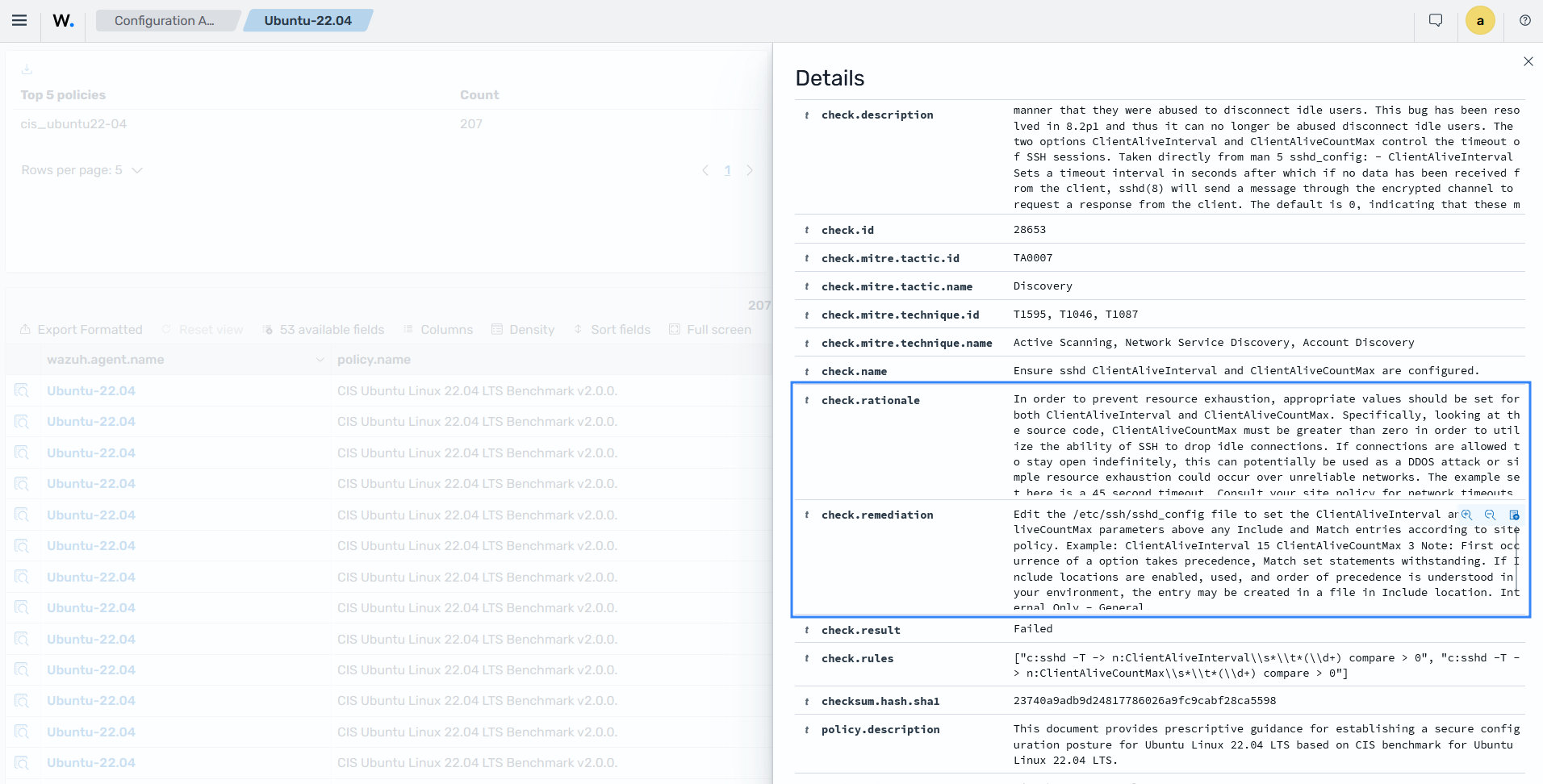The width and height of the screenshot is (1543, 784).
Task: Click the checksum.hash.sha1 hash value
Action: pos(1144,701)
